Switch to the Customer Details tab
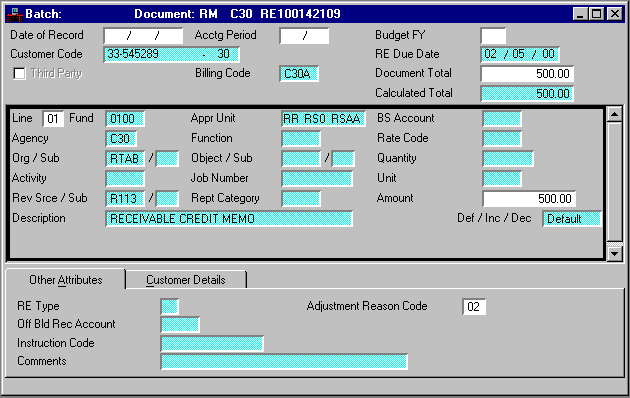This screenshot has height=398, width=630. point(186,280)
